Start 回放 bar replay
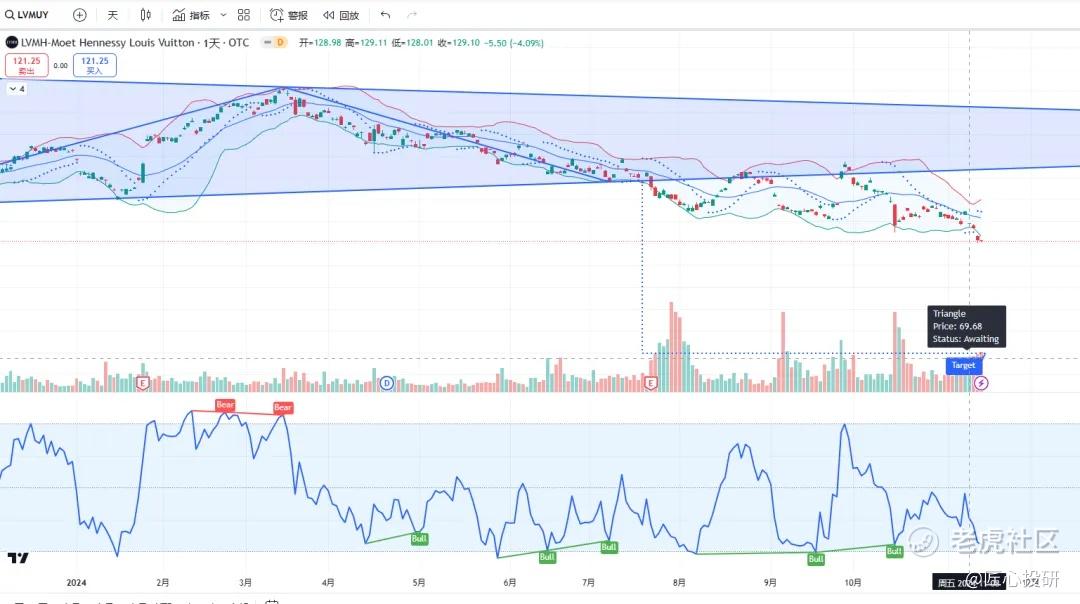Image resolution: width=1080 pixels, height=604 pixels. (x=341, y=14)
